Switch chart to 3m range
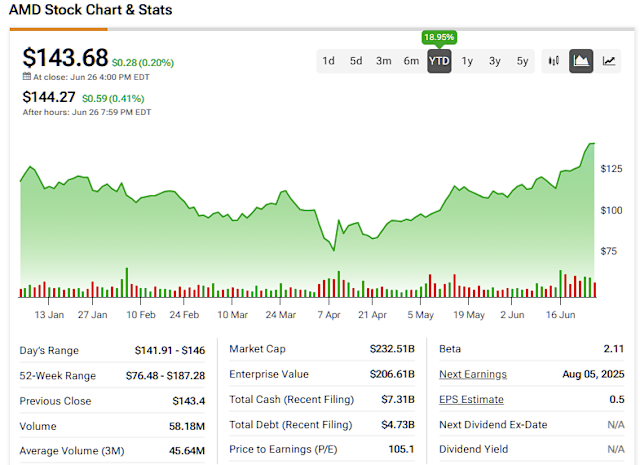640x465 pixels. [x=384, y=61]
